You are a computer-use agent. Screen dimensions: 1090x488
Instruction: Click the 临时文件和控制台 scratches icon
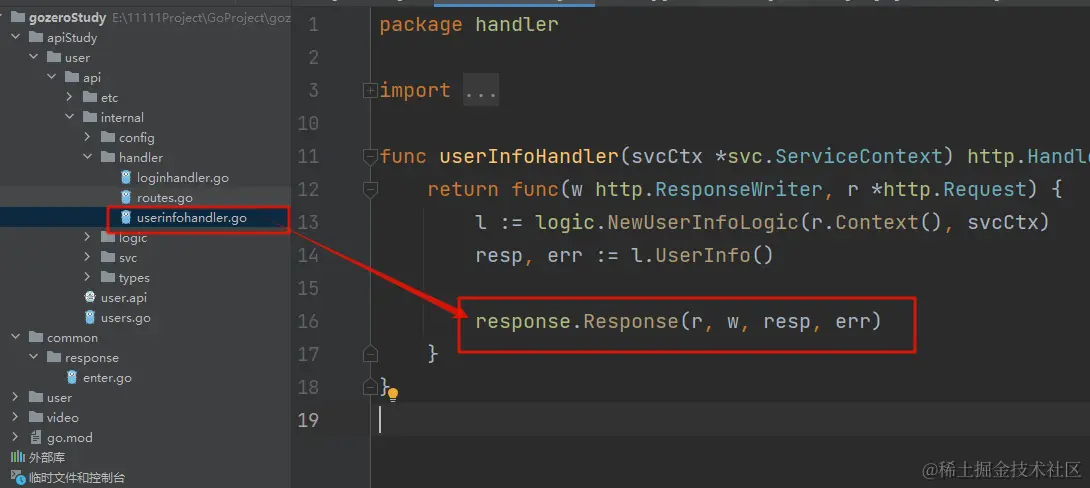click(x=17, y=478)
